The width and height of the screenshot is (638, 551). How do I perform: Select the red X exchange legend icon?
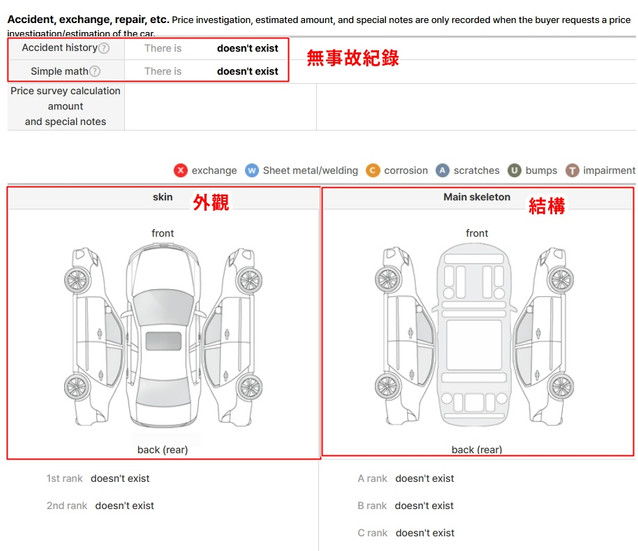(181, 171)
